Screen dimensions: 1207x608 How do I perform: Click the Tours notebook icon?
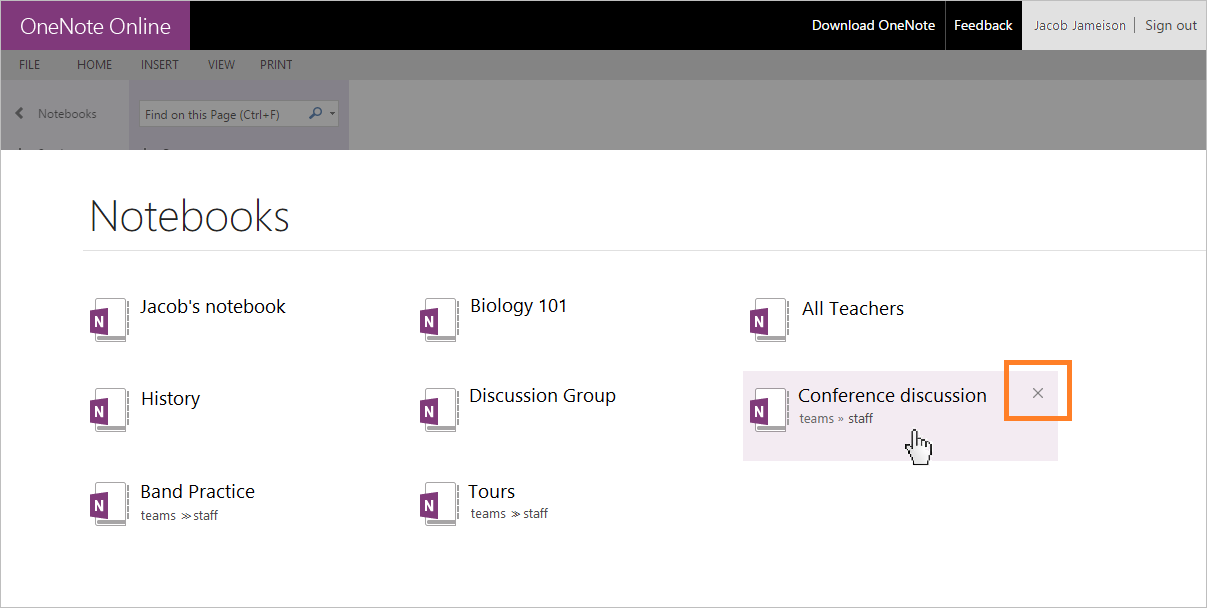click(440, 504)
